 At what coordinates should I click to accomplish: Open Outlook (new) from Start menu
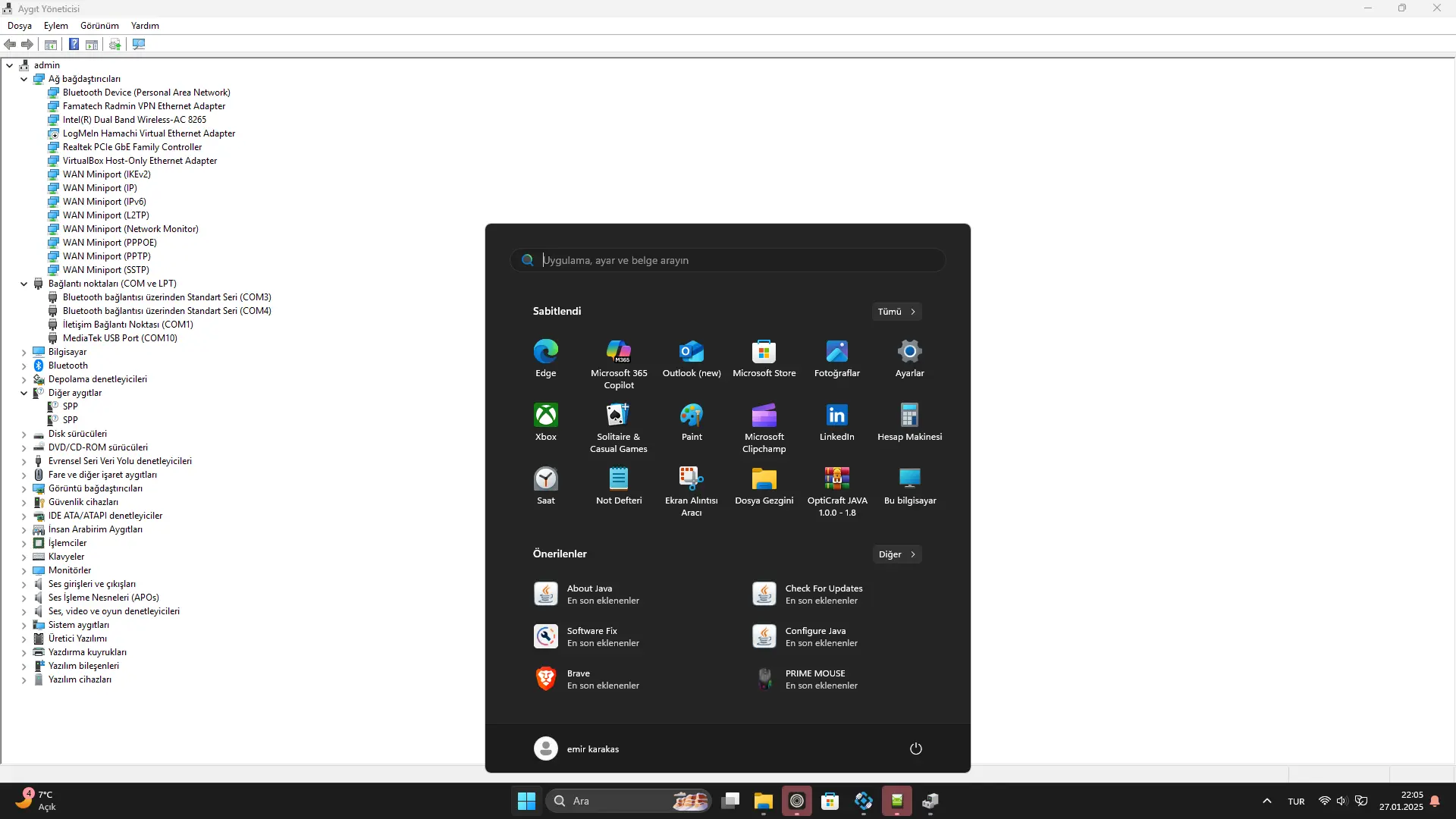pos(692,359)
